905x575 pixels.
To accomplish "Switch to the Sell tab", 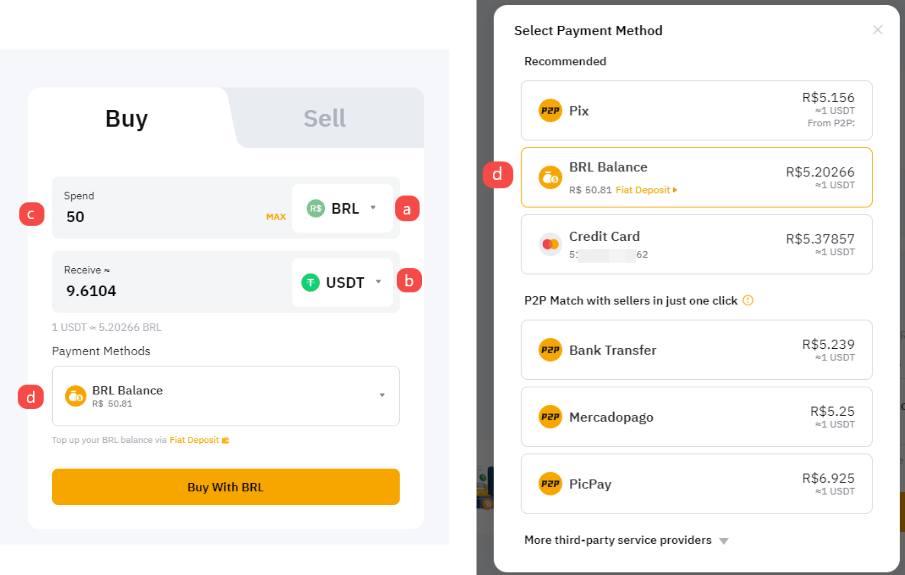I will (x=324, y=118).
